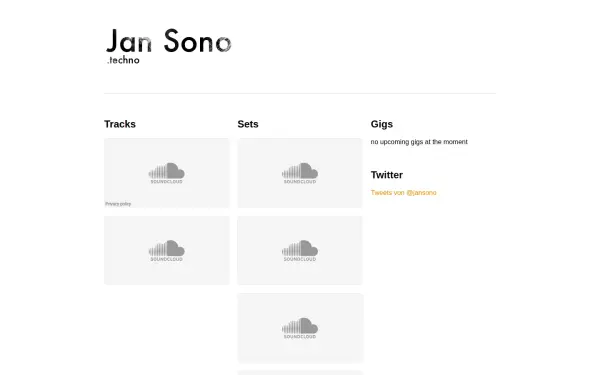Click the 'no upcoming gigs at the moment' text
The height and width of the screenshot is (375, 600).
(x=419, y=142)
